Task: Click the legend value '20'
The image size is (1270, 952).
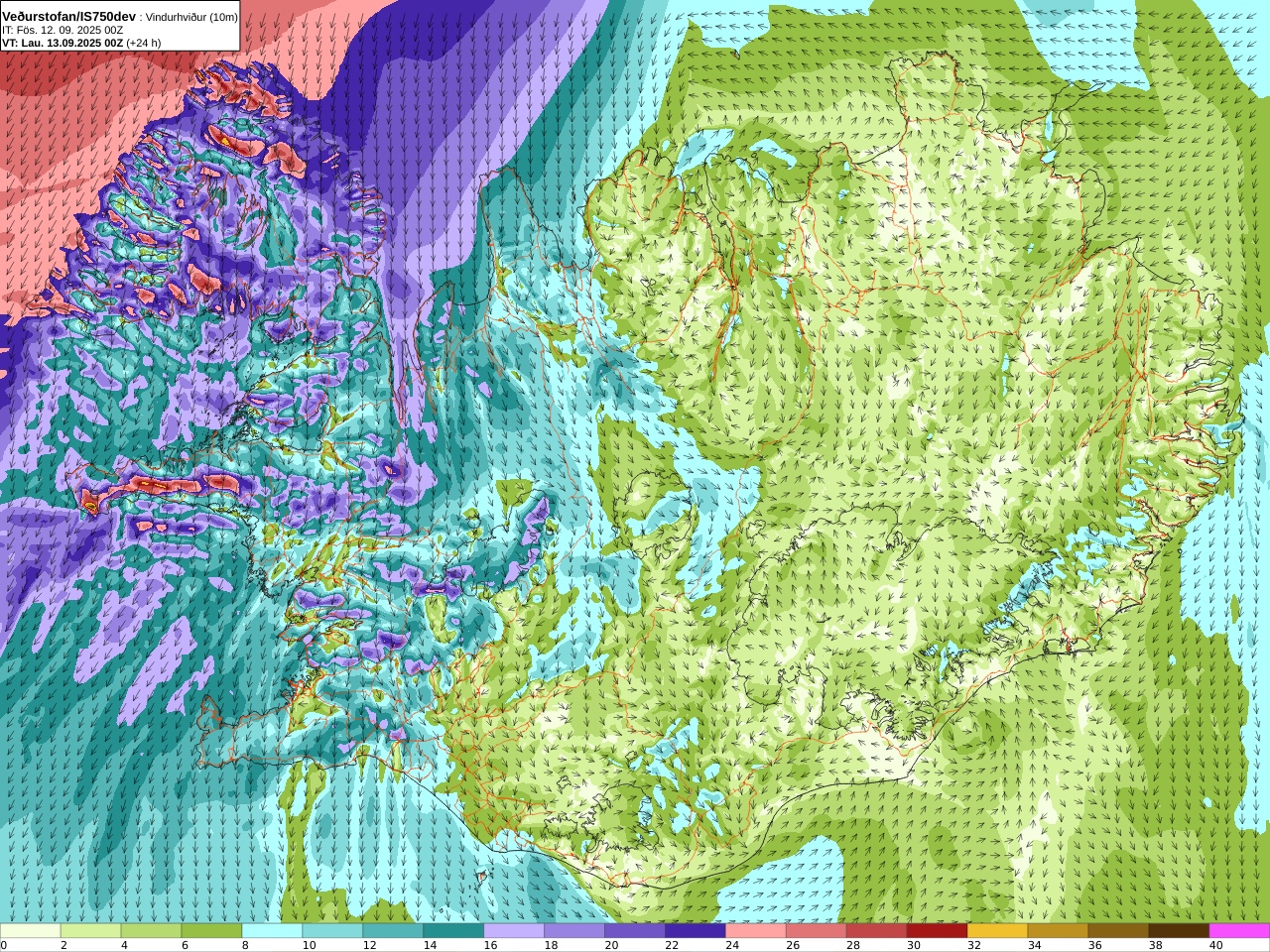Action: click(x=611, y=946)
